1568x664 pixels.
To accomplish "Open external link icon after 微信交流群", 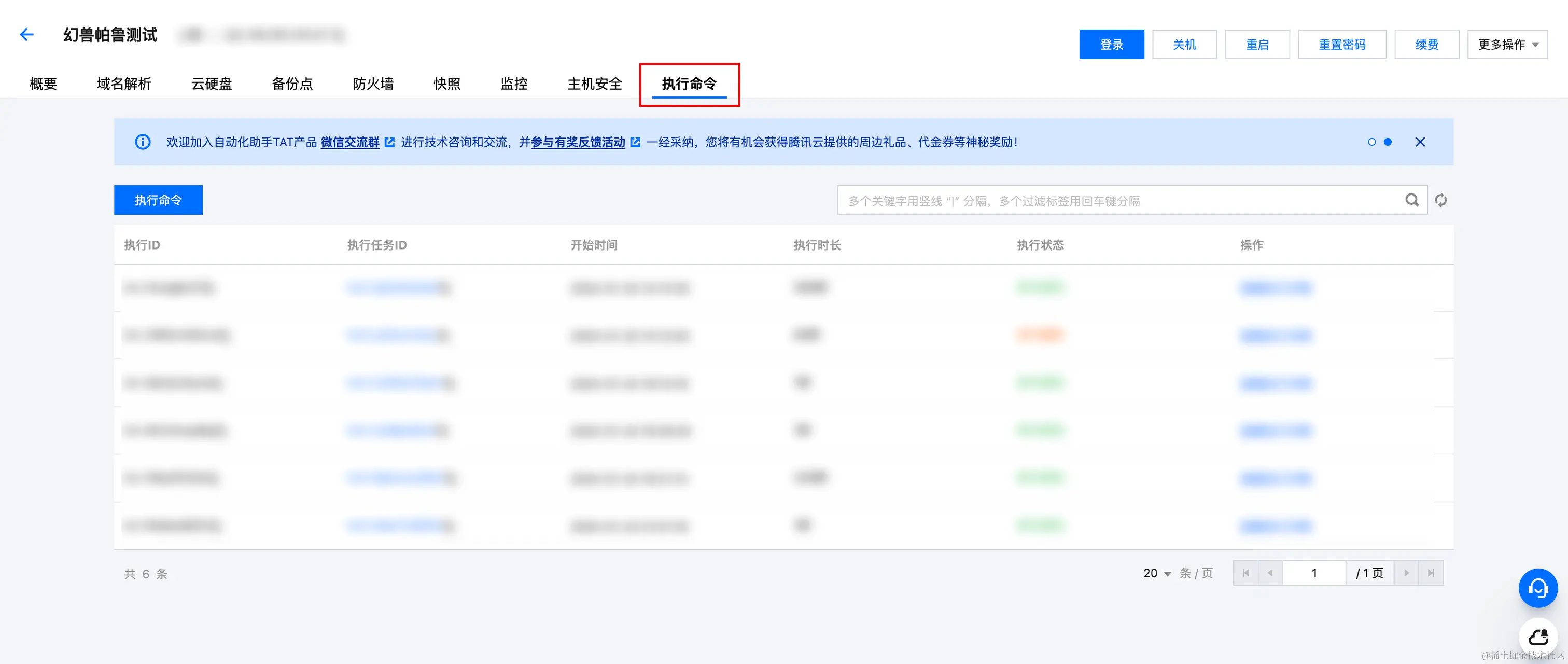I will 389,143.
